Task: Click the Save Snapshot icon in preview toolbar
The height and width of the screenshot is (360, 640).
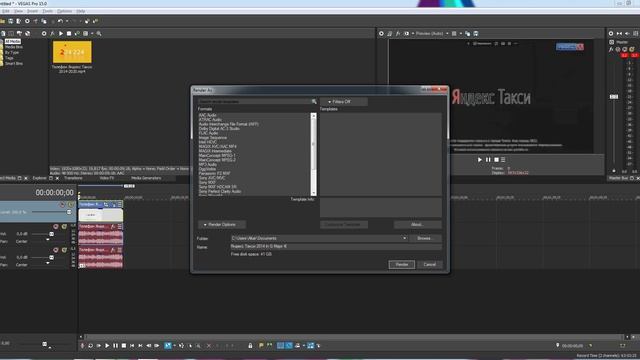Action: [476, 33]
